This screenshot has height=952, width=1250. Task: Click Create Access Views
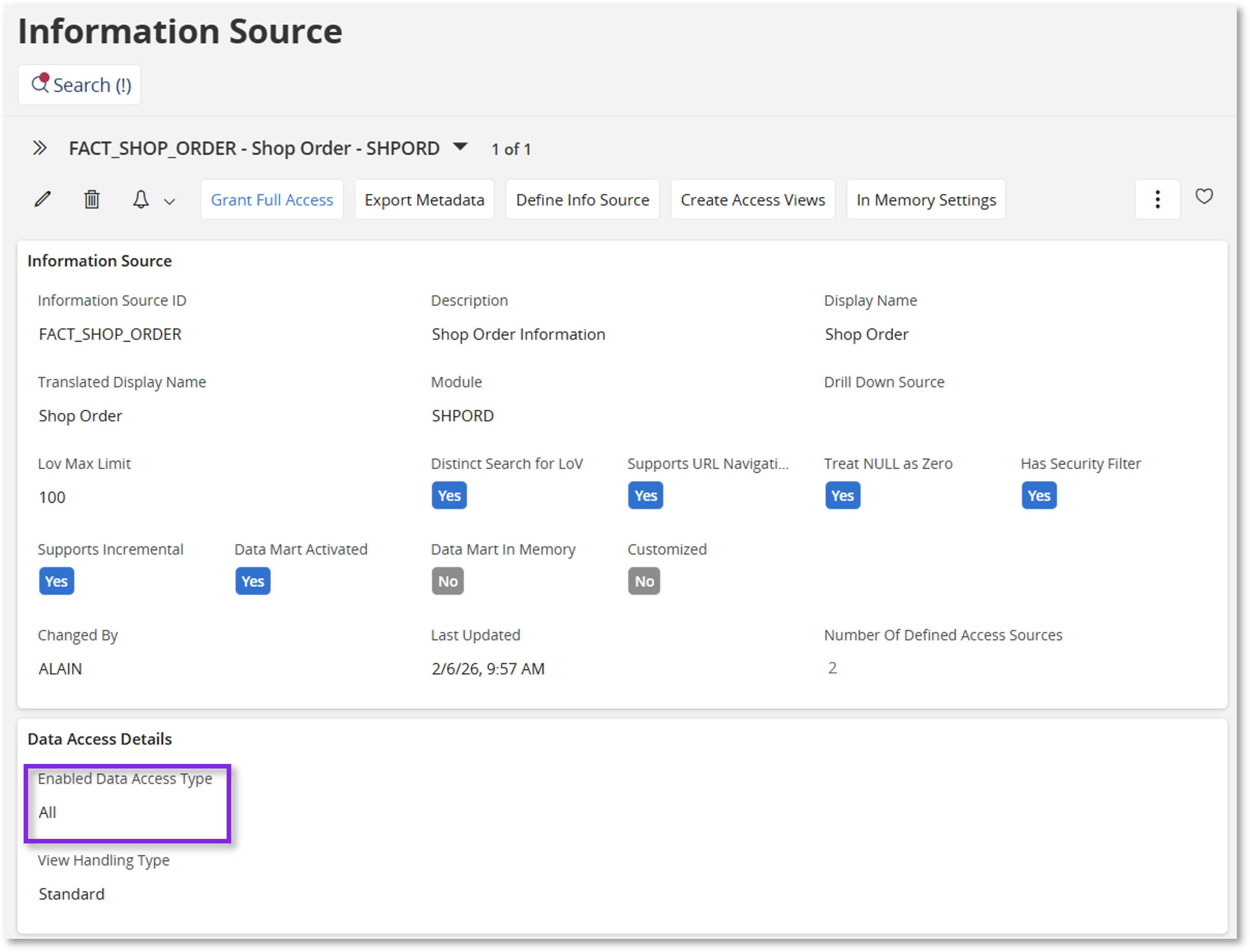(x=753, y=200)
